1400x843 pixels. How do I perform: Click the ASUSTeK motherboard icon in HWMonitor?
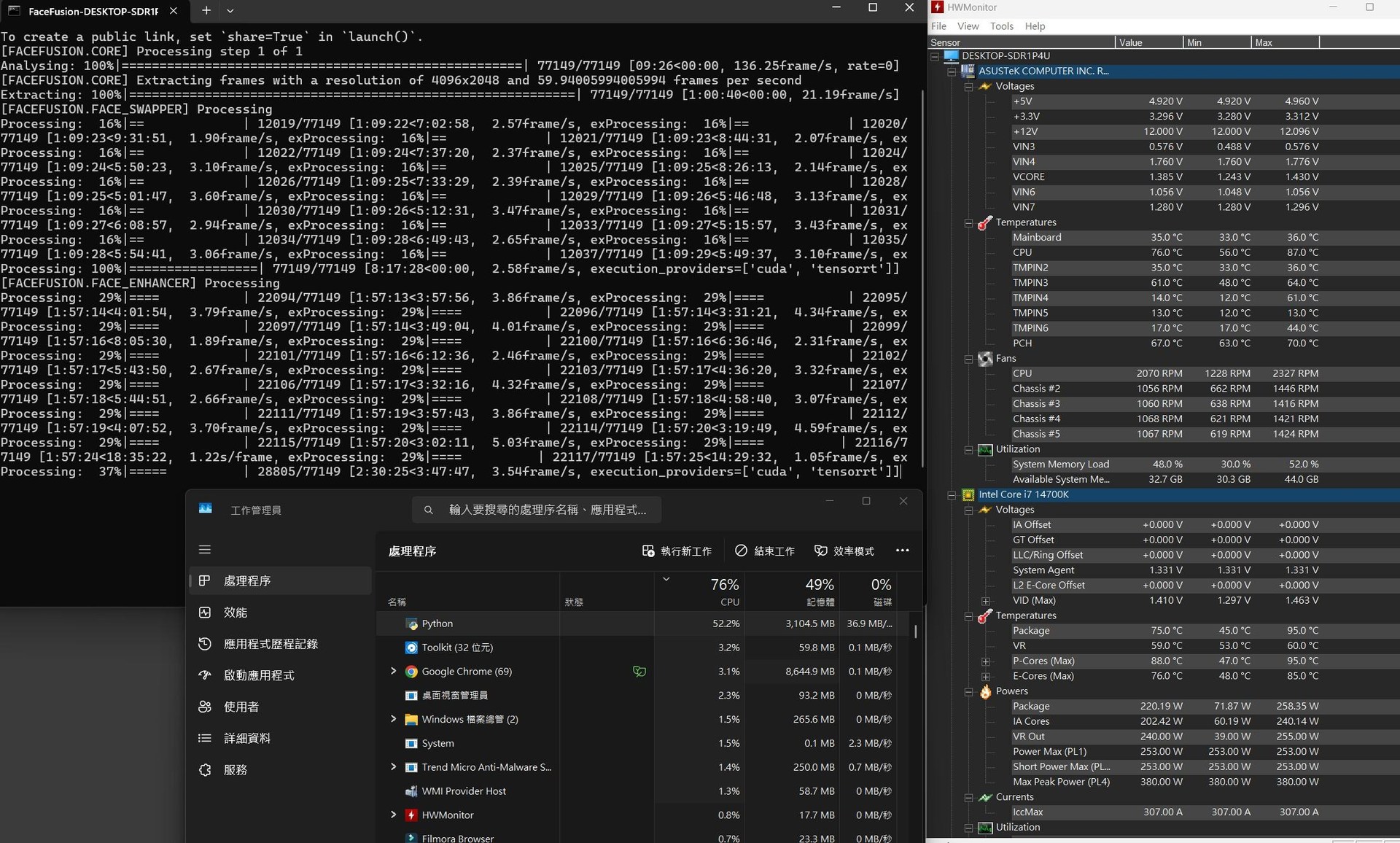[968, 71]
